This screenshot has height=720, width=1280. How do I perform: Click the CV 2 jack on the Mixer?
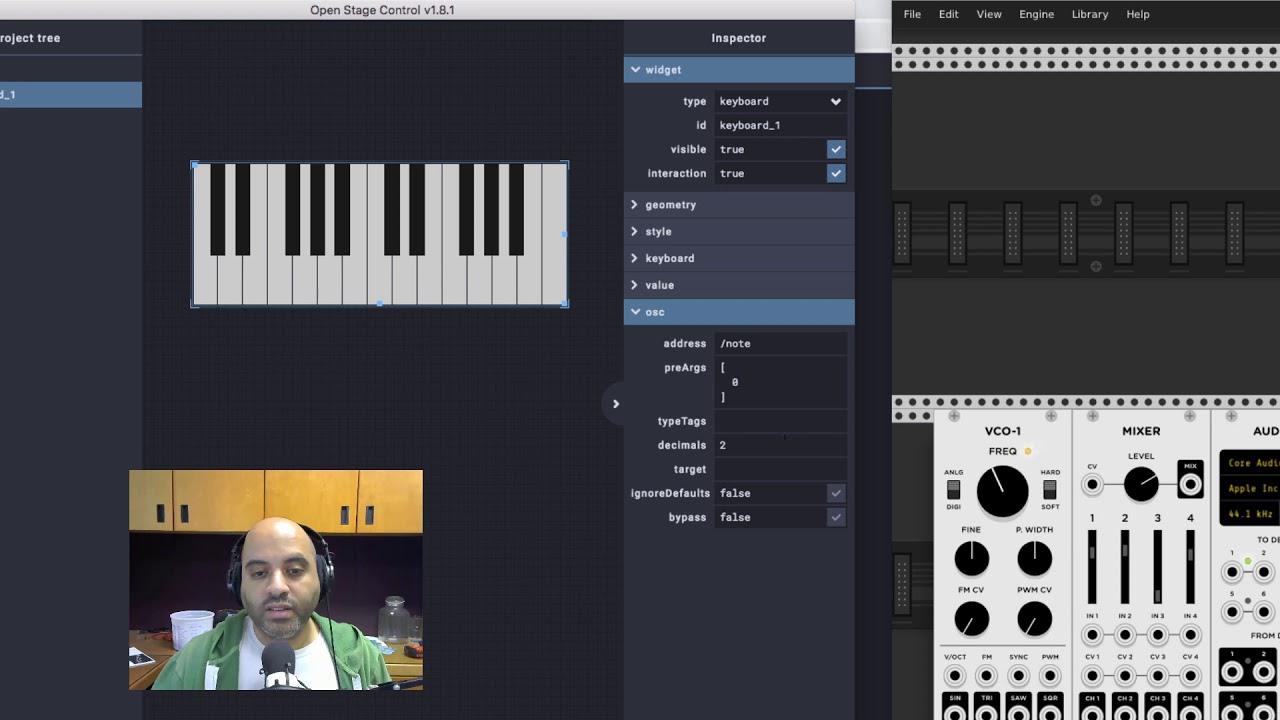pyautogui.click(x=1125, y=676)
